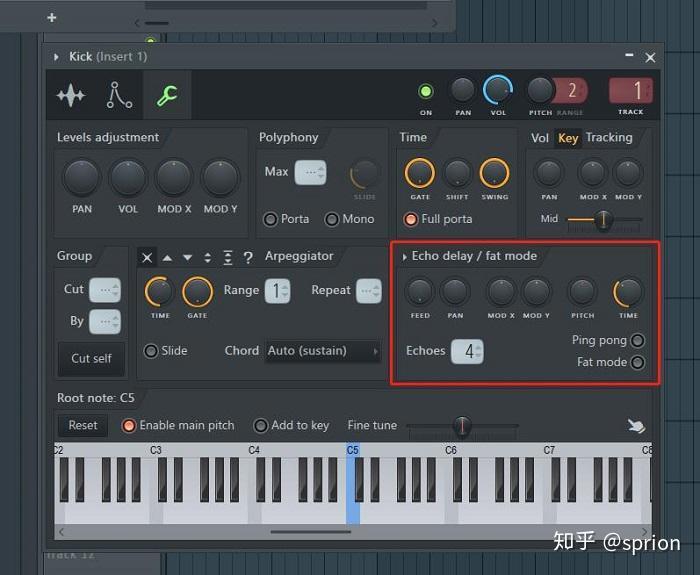The width and height of the screenshot is (700, 575).
Task: Click the tracking Mid slider
Action: click(604, 220)
